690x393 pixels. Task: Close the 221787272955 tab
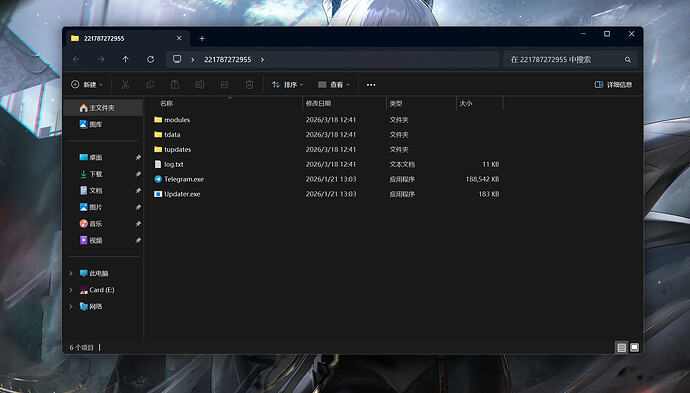coord(179,38)
